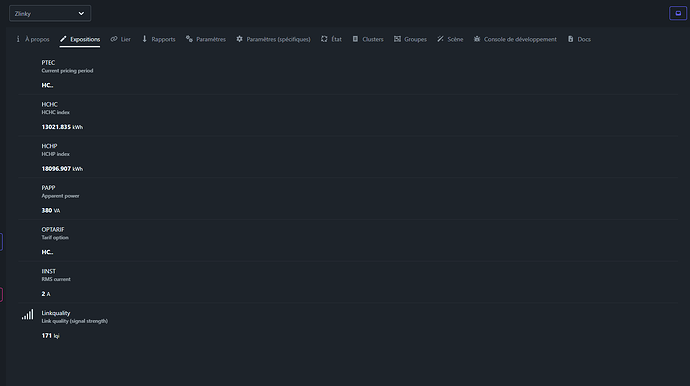Open the Docs tab
The height and width of the screenshot is (386, 690).
pos(579,39)
